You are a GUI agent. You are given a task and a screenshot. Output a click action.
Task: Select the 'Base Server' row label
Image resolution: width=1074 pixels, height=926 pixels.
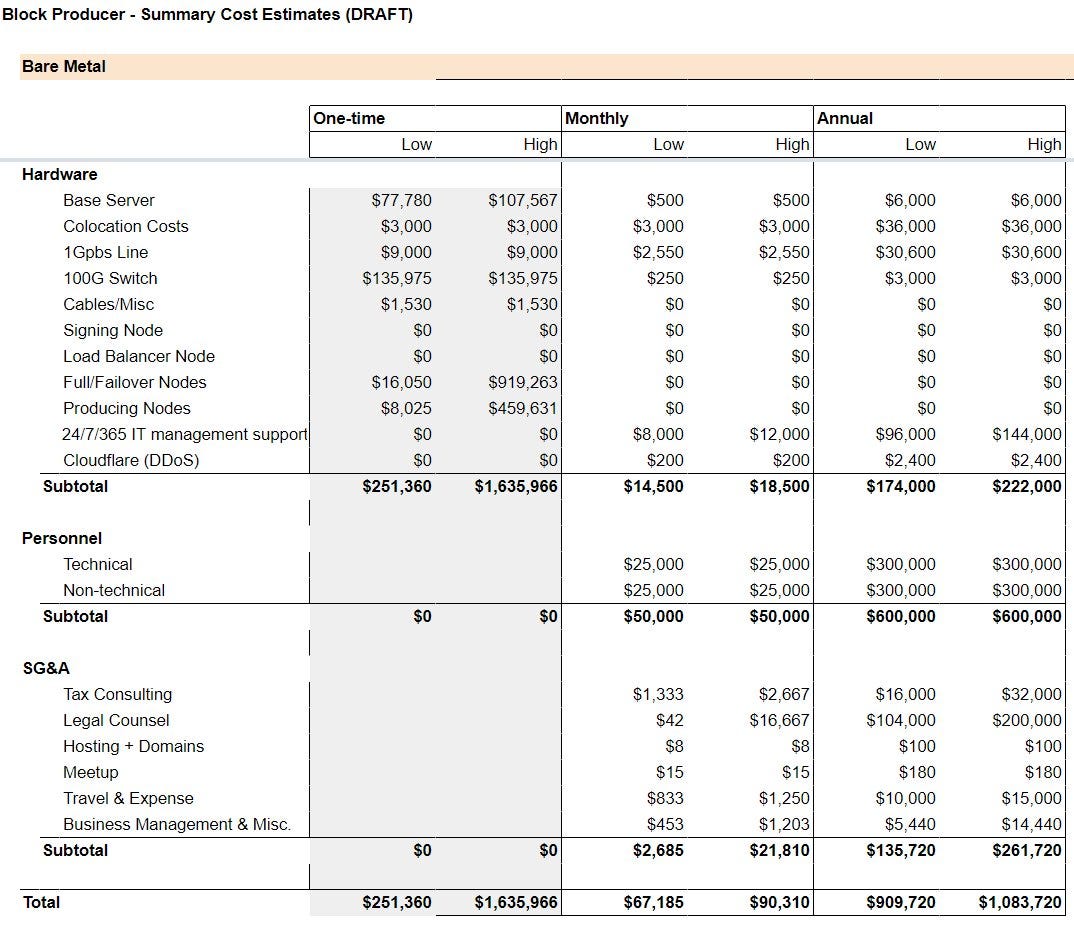(x=109, y=200)
